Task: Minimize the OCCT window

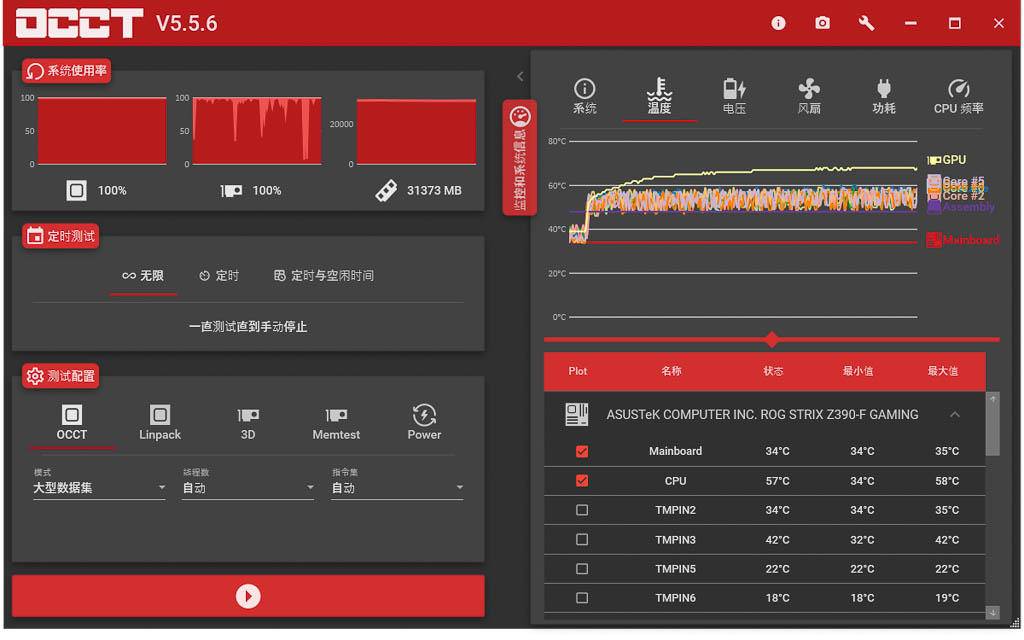Action: coord(910,24)
